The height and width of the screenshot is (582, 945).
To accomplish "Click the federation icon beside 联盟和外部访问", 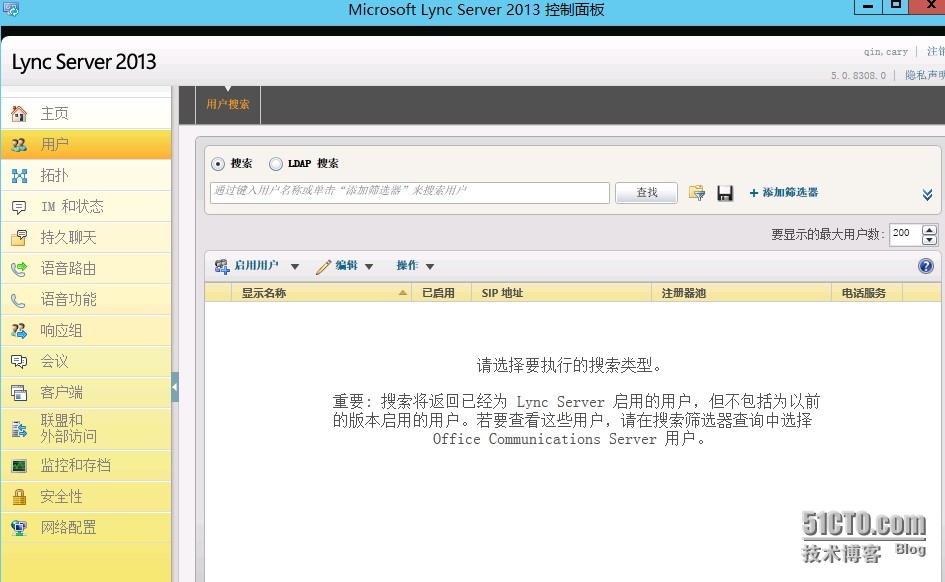I will (19, 429).
